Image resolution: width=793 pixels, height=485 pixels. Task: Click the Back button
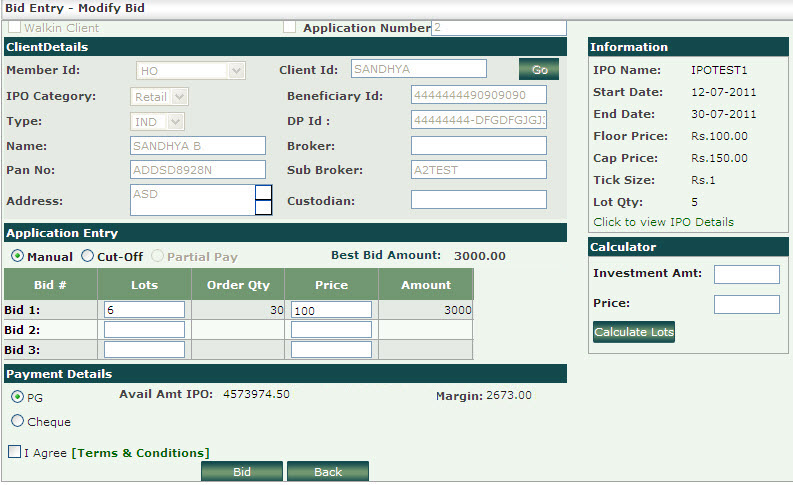click(328, 472)
